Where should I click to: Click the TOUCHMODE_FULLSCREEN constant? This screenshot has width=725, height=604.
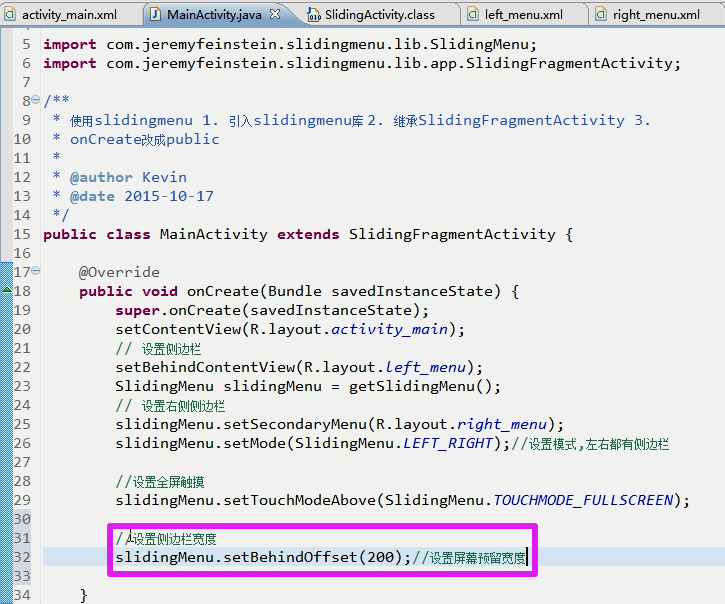(583, 500)
